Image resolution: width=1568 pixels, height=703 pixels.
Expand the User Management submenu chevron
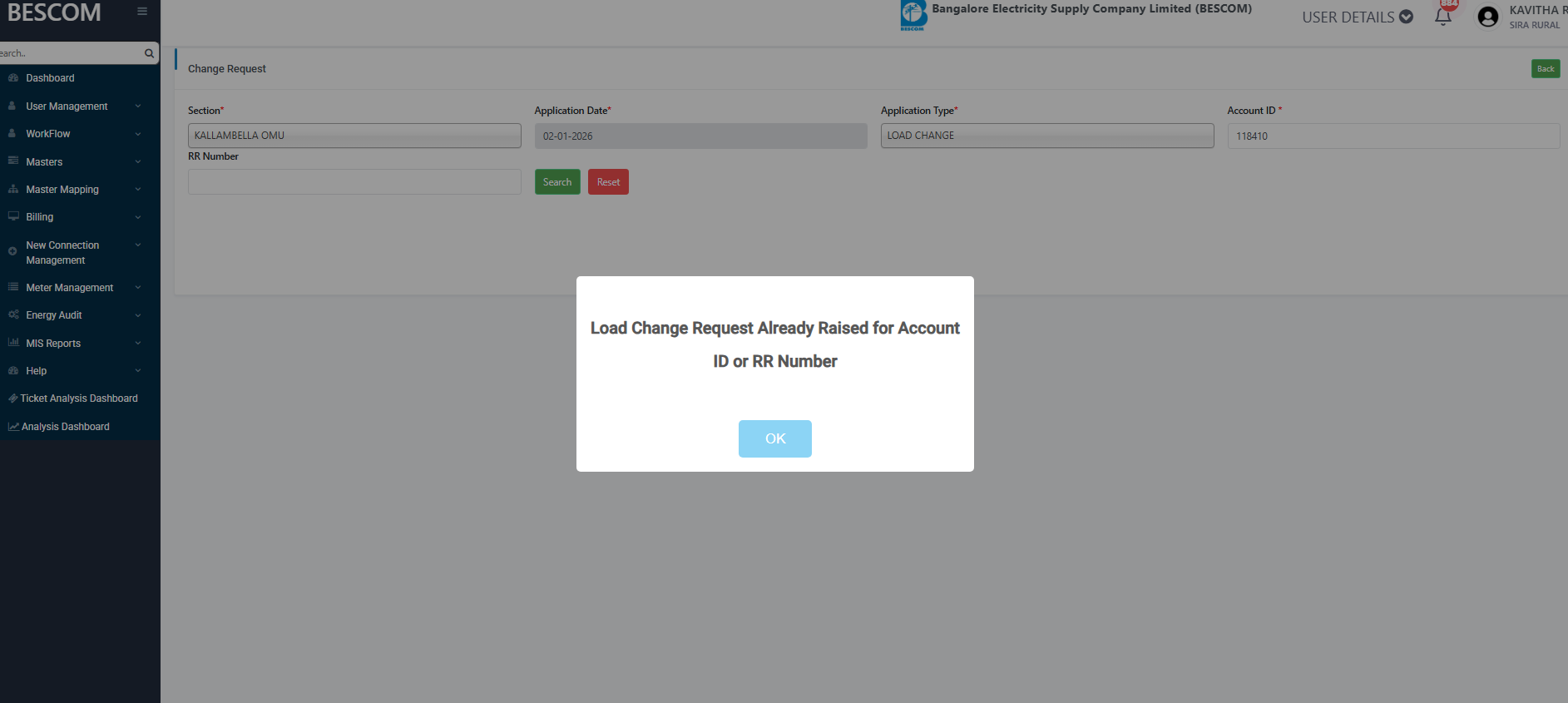[138, 106]
